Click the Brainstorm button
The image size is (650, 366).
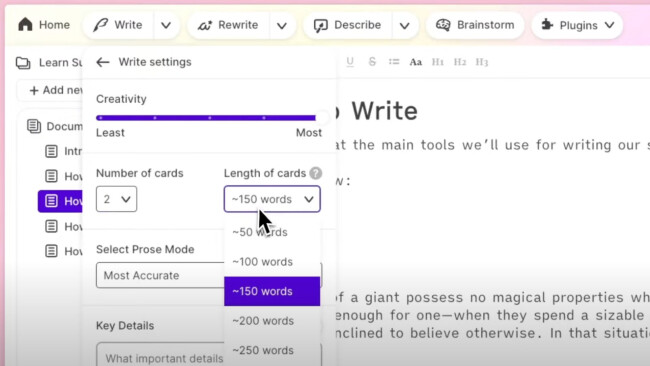[475, 25]
